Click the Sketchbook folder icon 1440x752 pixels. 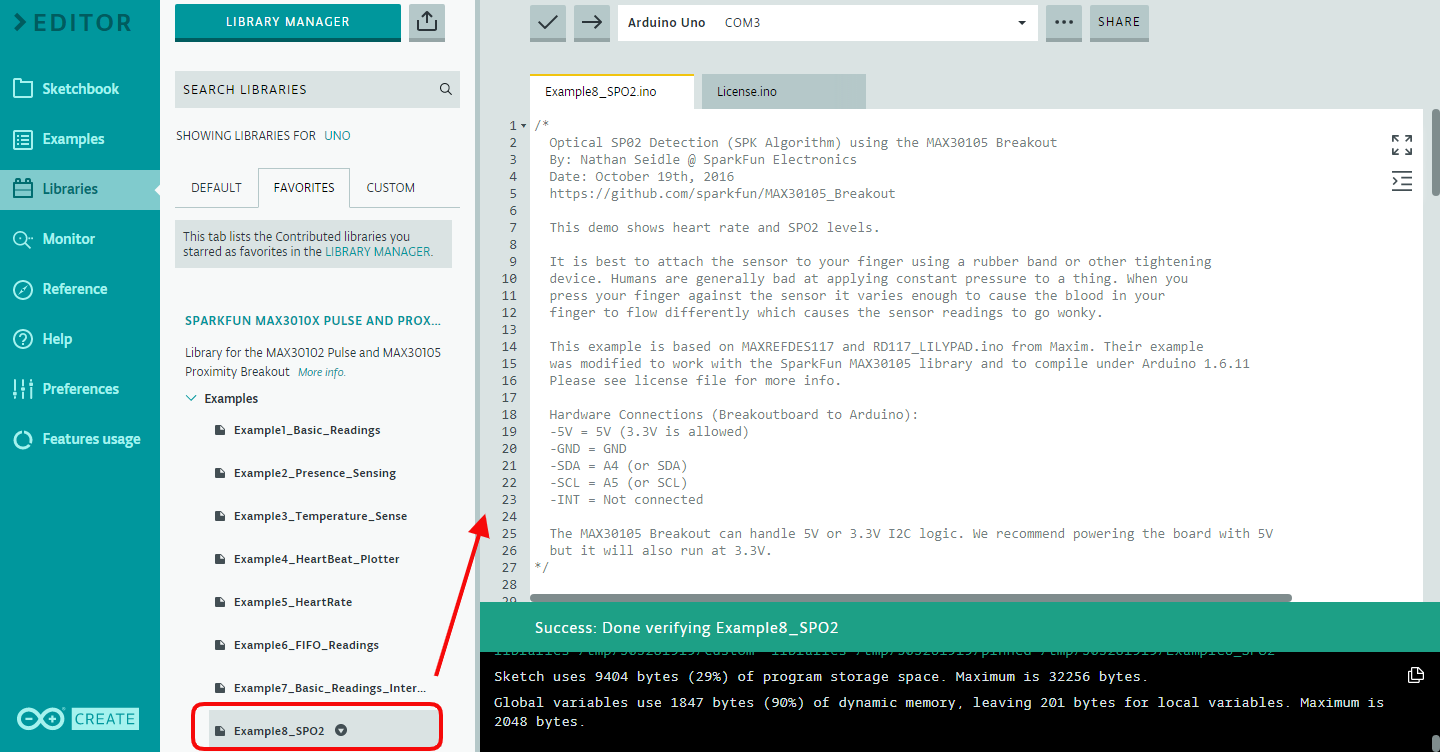point(23,89)
